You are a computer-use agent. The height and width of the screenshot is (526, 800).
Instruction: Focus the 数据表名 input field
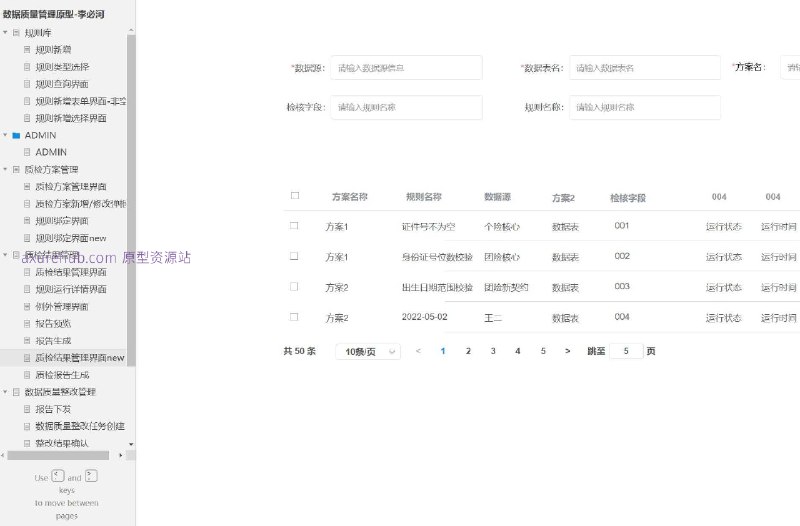click(645, 67)
